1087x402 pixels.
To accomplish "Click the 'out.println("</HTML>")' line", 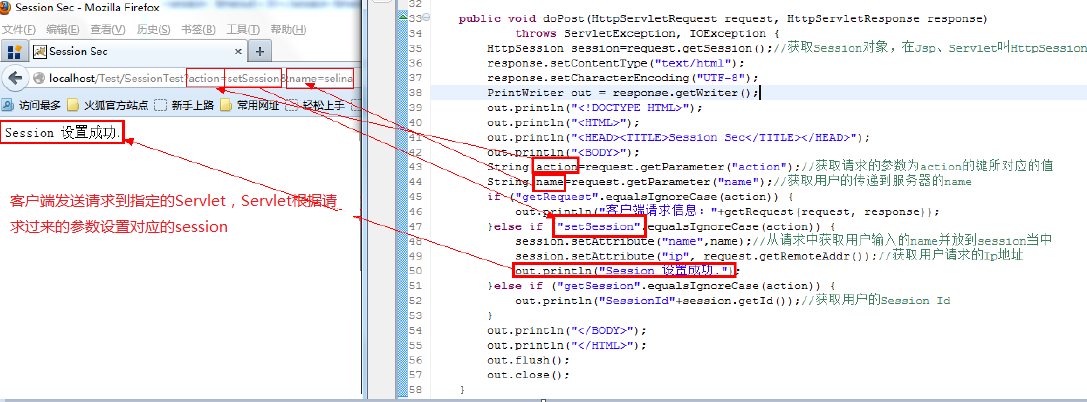I will (566, 344).
